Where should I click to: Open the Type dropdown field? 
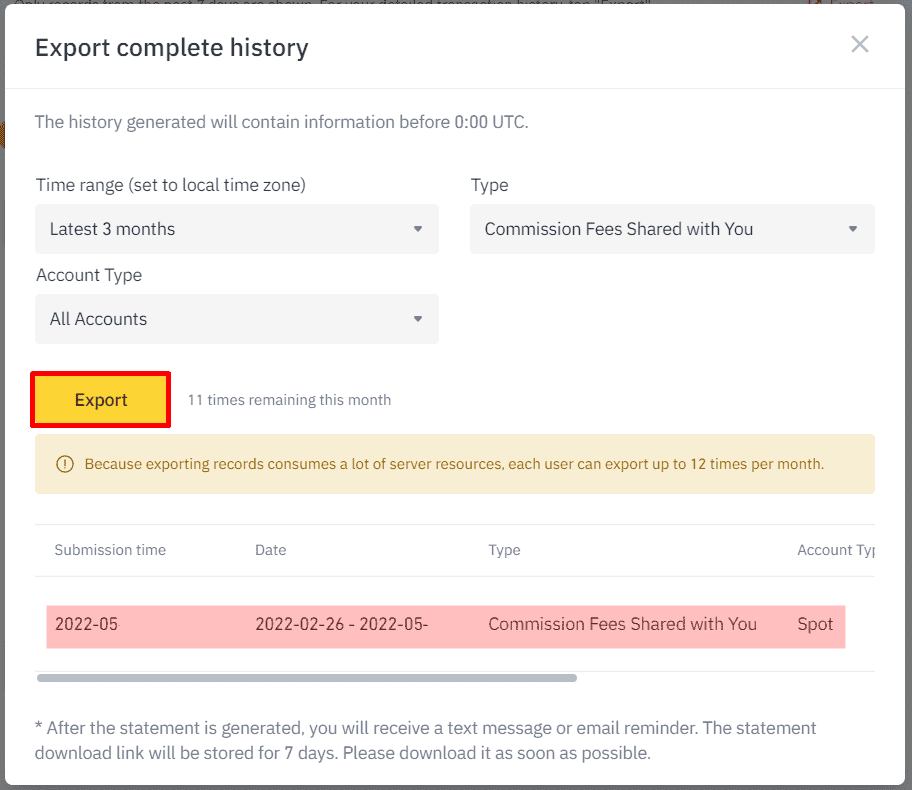pyautogui.click(x=671, y=229)
